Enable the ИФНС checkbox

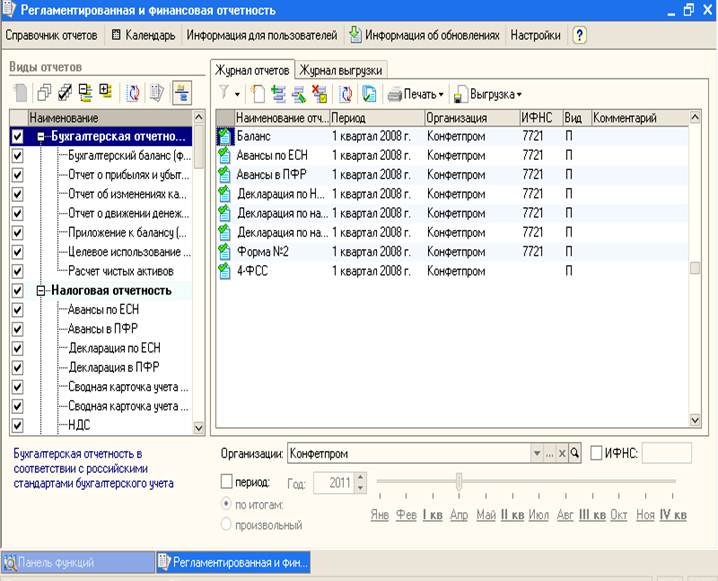pos(597,453)
